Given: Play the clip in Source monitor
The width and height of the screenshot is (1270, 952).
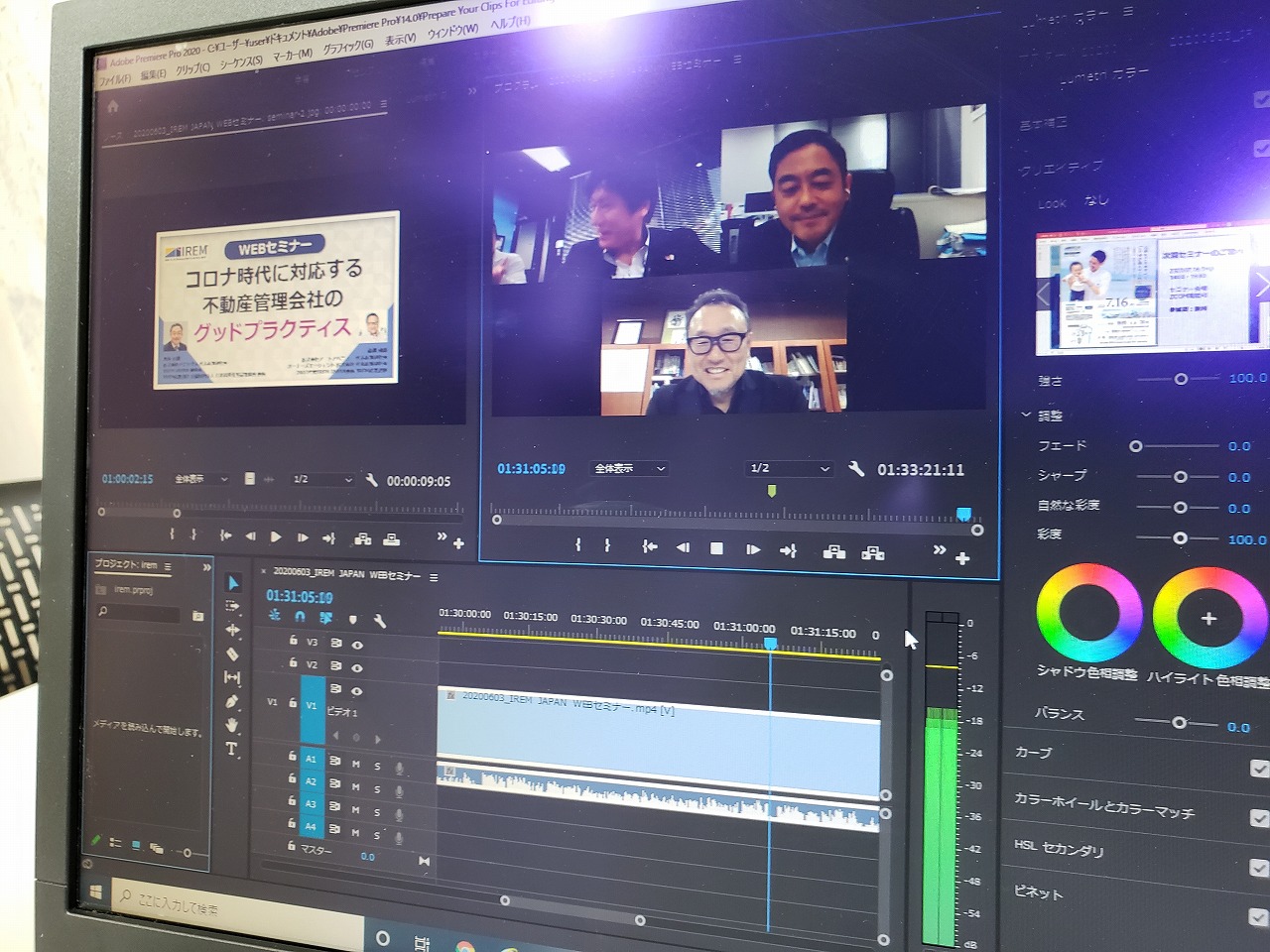Looking at the screenshot, I should 276,536.
